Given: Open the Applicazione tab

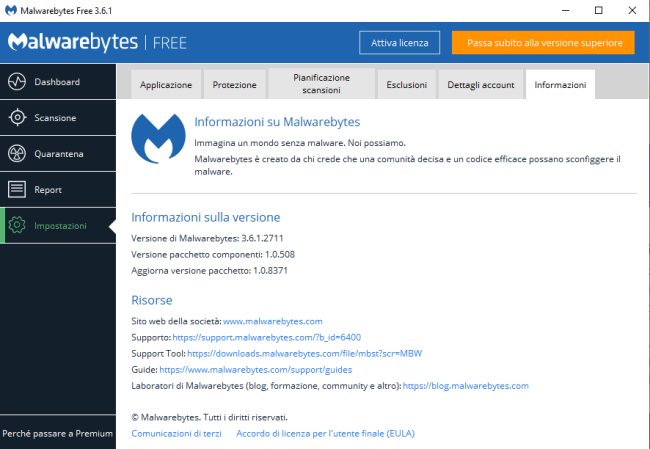Looking at the screenshot, I should [166, 85].
